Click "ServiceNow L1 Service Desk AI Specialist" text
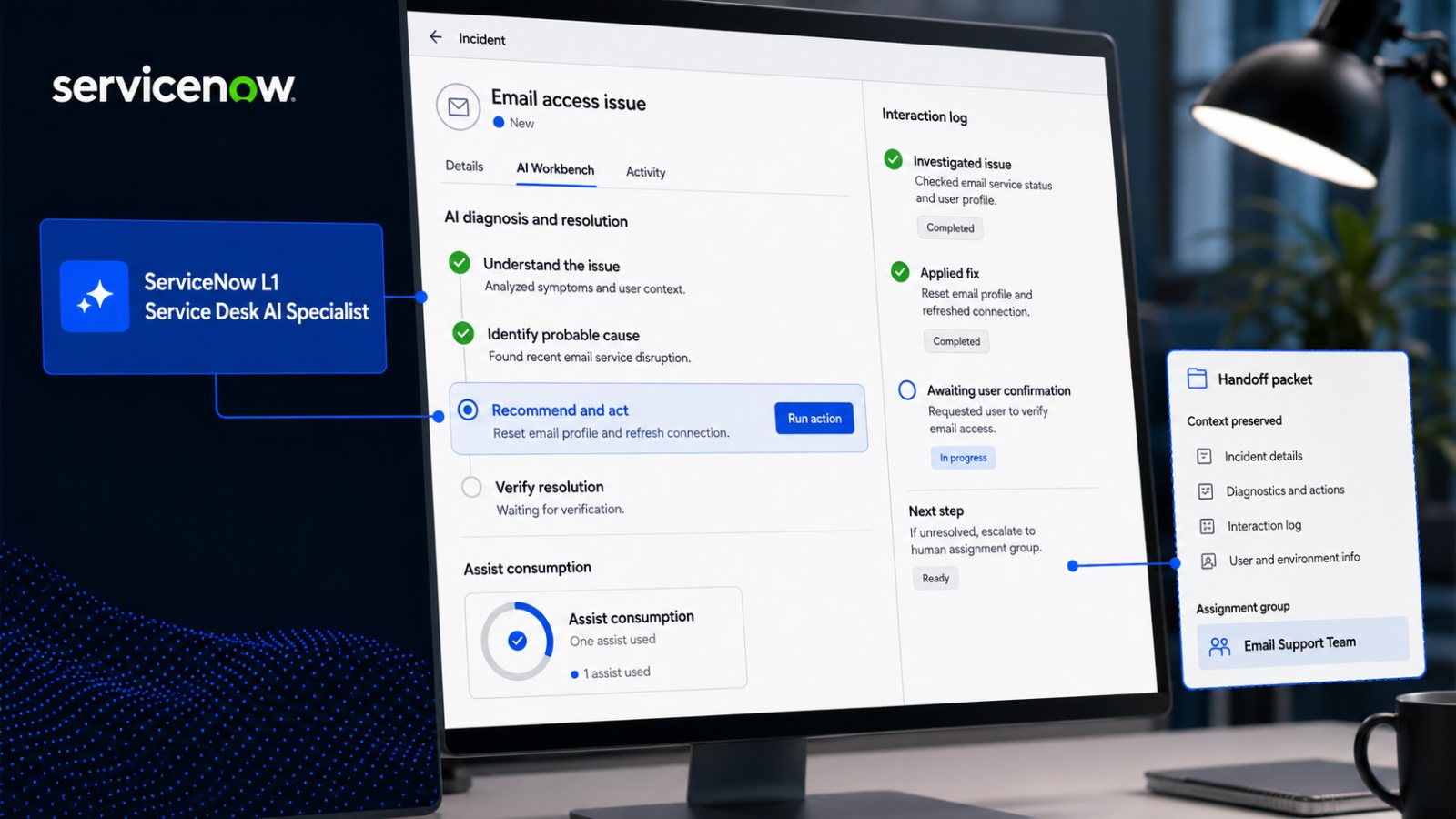This screenshot has width=1456, height=819. pyautogui.click(x=257, y=297)
